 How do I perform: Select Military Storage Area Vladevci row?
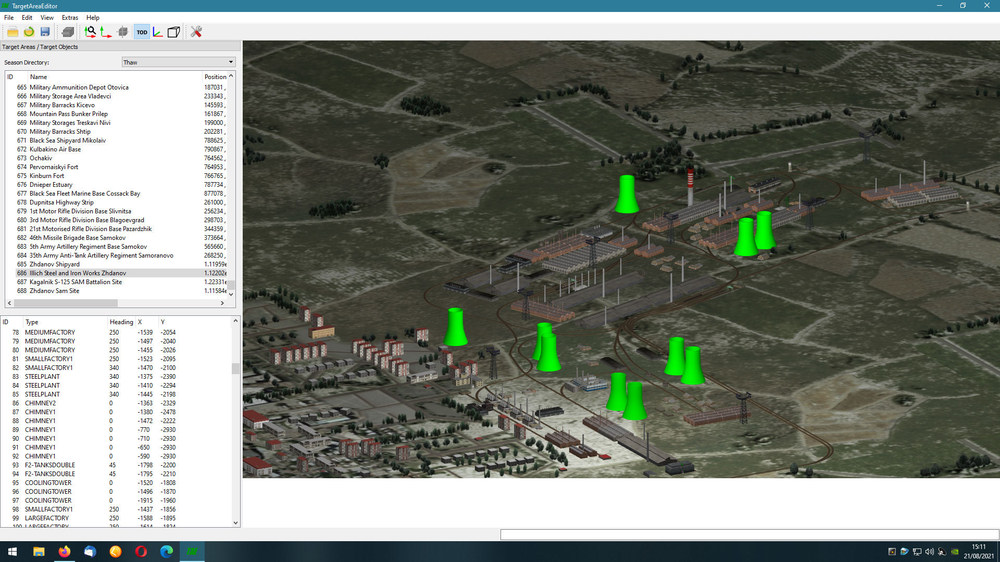(x=120, y=96)
